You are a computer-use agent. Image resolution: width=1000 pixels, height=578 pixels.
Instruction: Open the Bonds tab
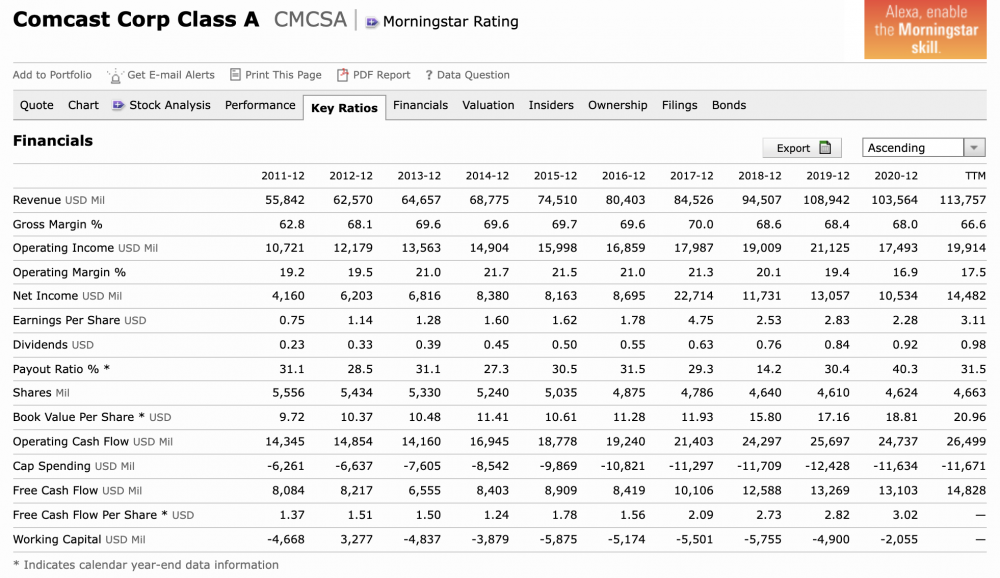coord(729,105)
